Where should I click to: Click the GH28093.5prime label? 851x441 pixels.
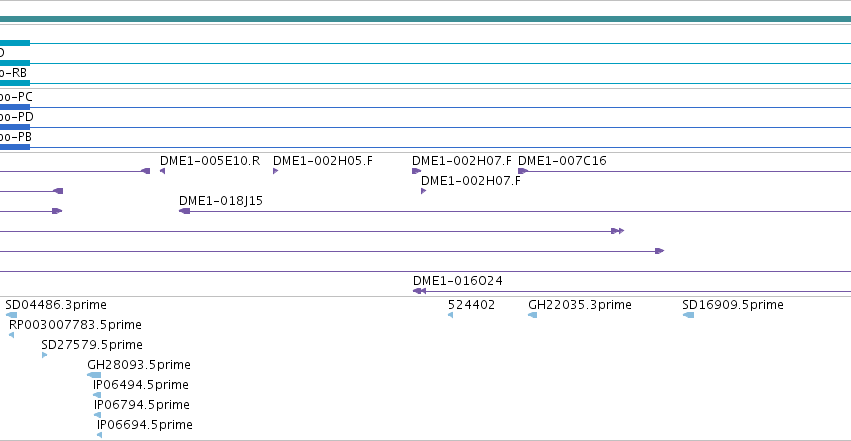(139, 365)
